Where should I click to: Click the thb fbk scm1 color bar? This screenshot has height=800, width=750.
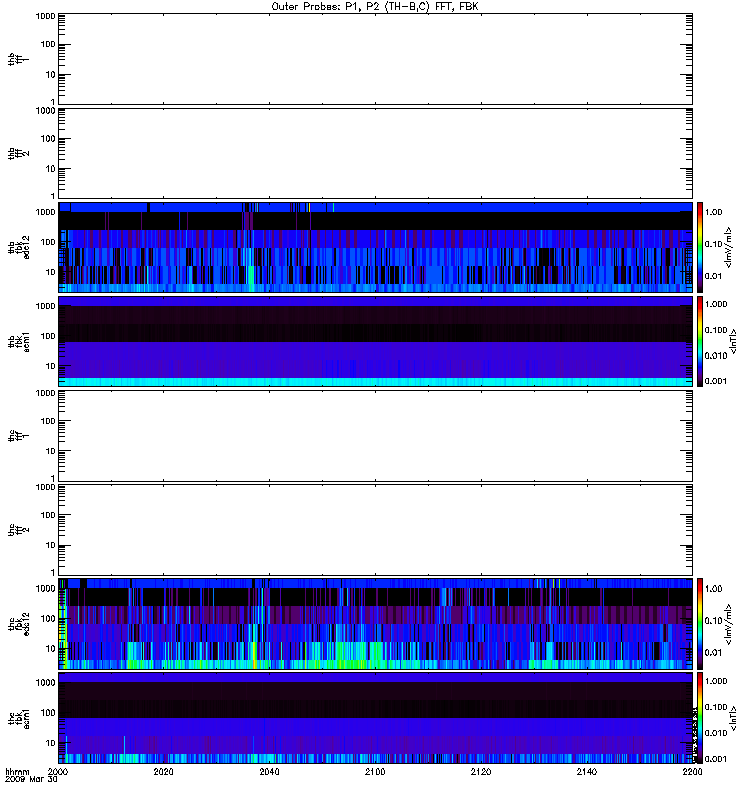coord(700,341)
